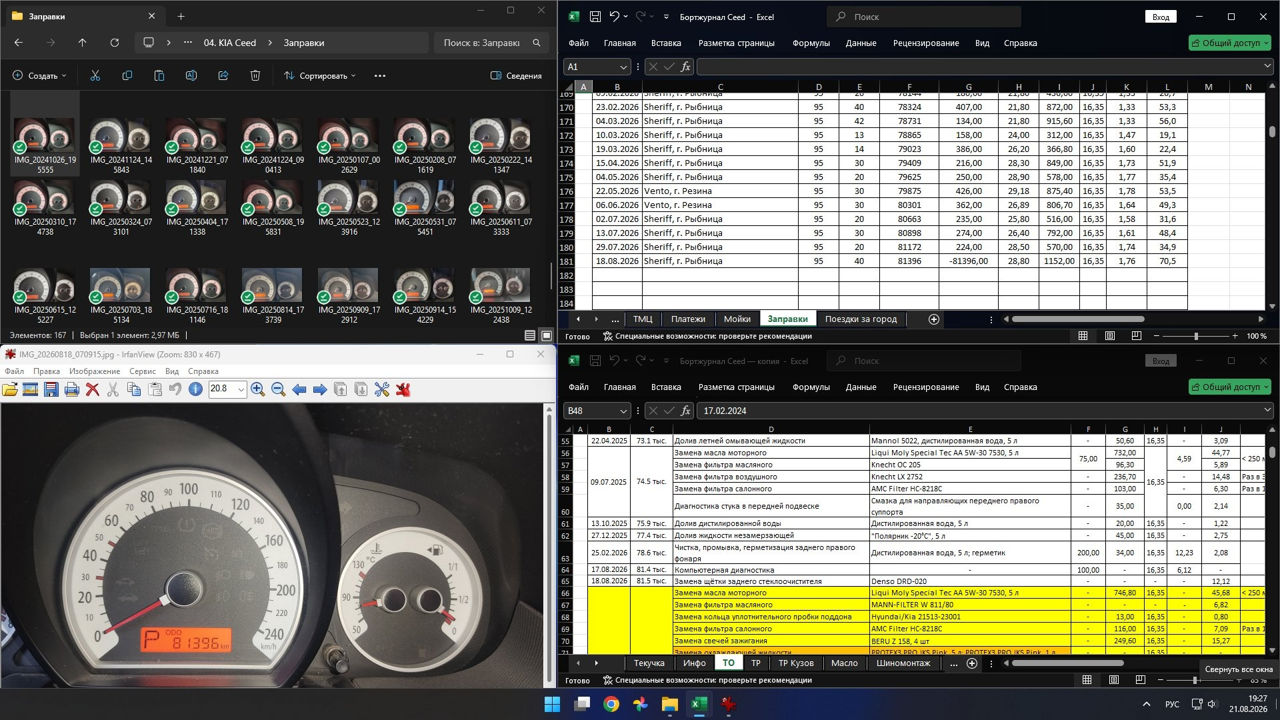Click the Open file icon in IrfanView

[11, 389]
